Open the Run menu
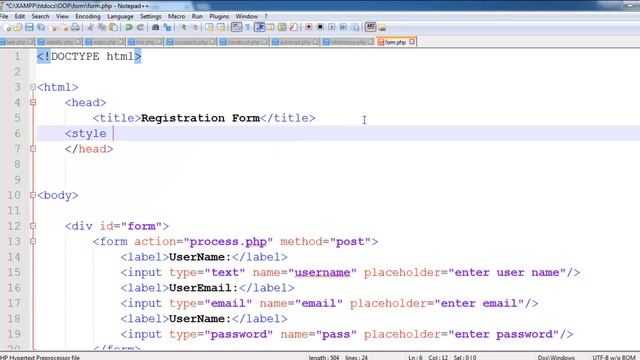Screen dimensions: 640x360 point(197,16)
